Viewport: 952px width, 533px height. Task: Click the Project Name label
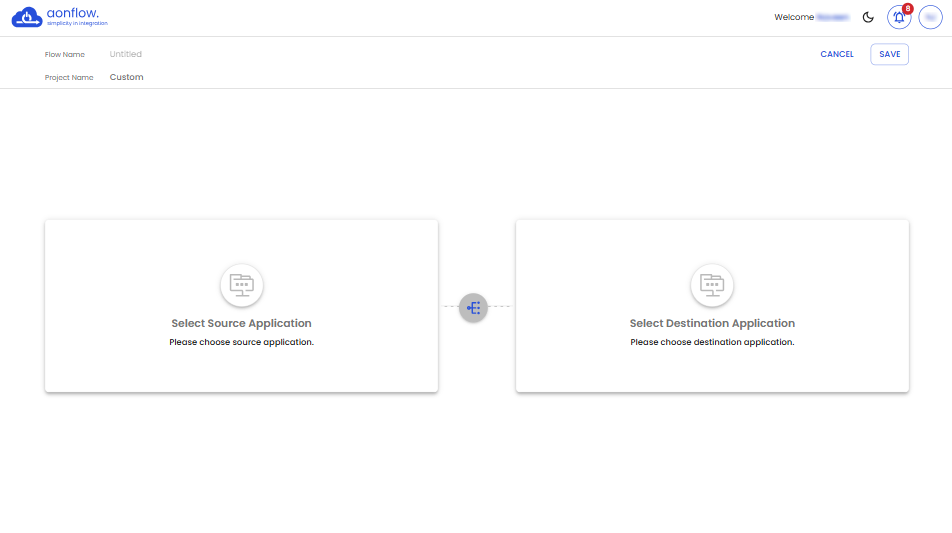[x=69, y=78]
